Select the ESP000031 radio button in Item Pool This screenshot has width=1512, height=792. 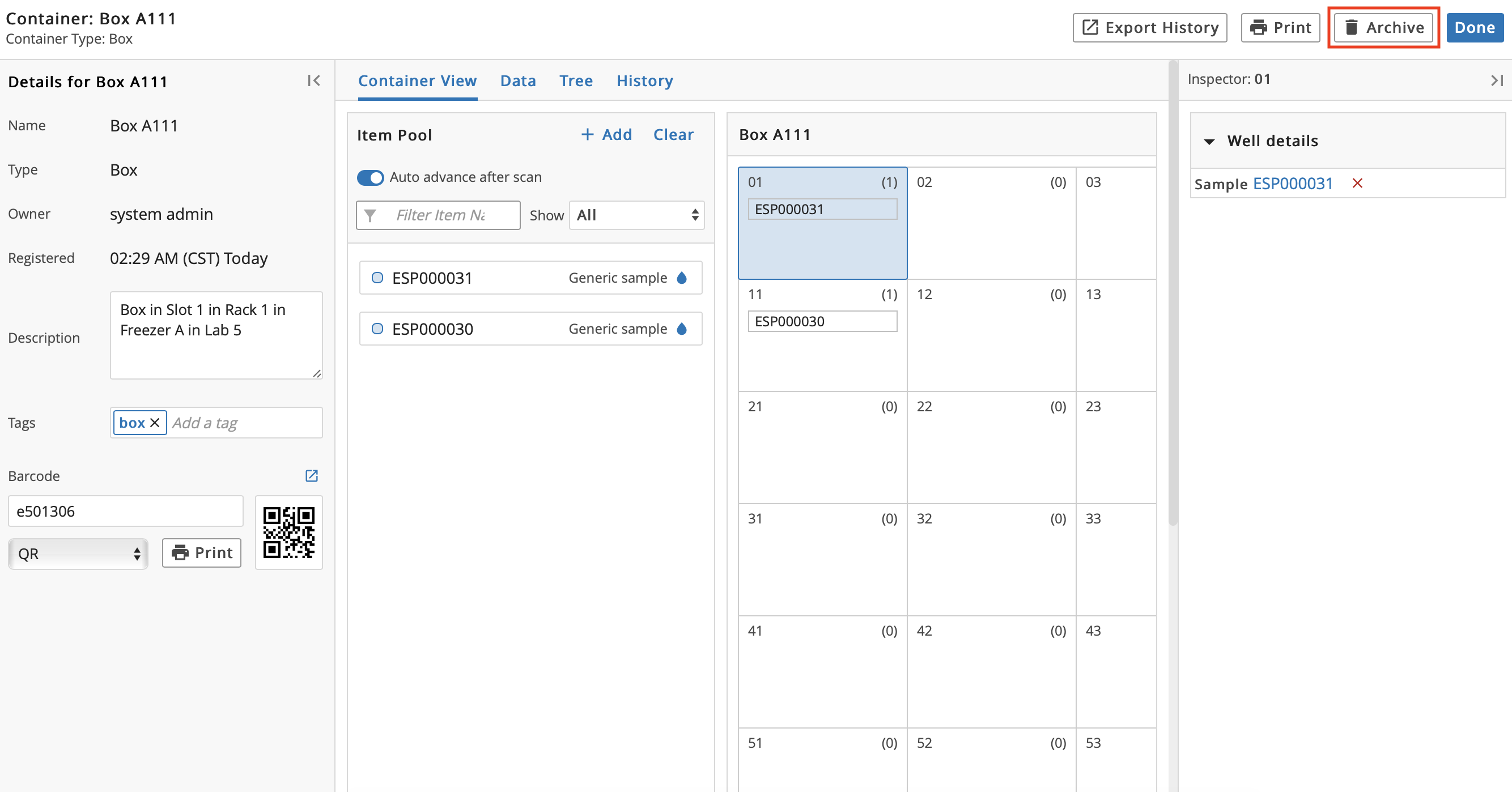377,278
